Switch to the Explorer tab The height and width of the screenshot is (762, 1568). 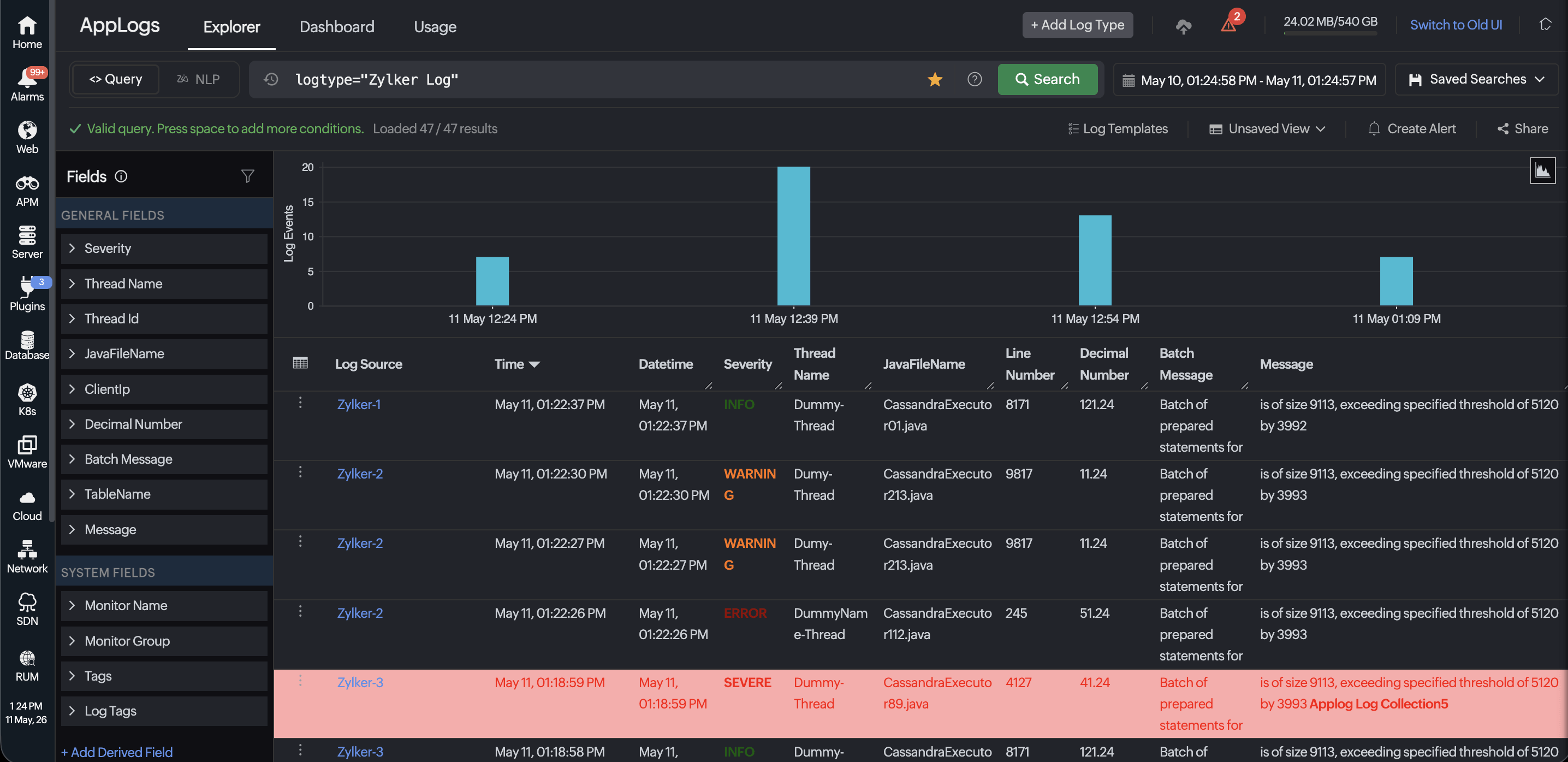pos(231,27)
